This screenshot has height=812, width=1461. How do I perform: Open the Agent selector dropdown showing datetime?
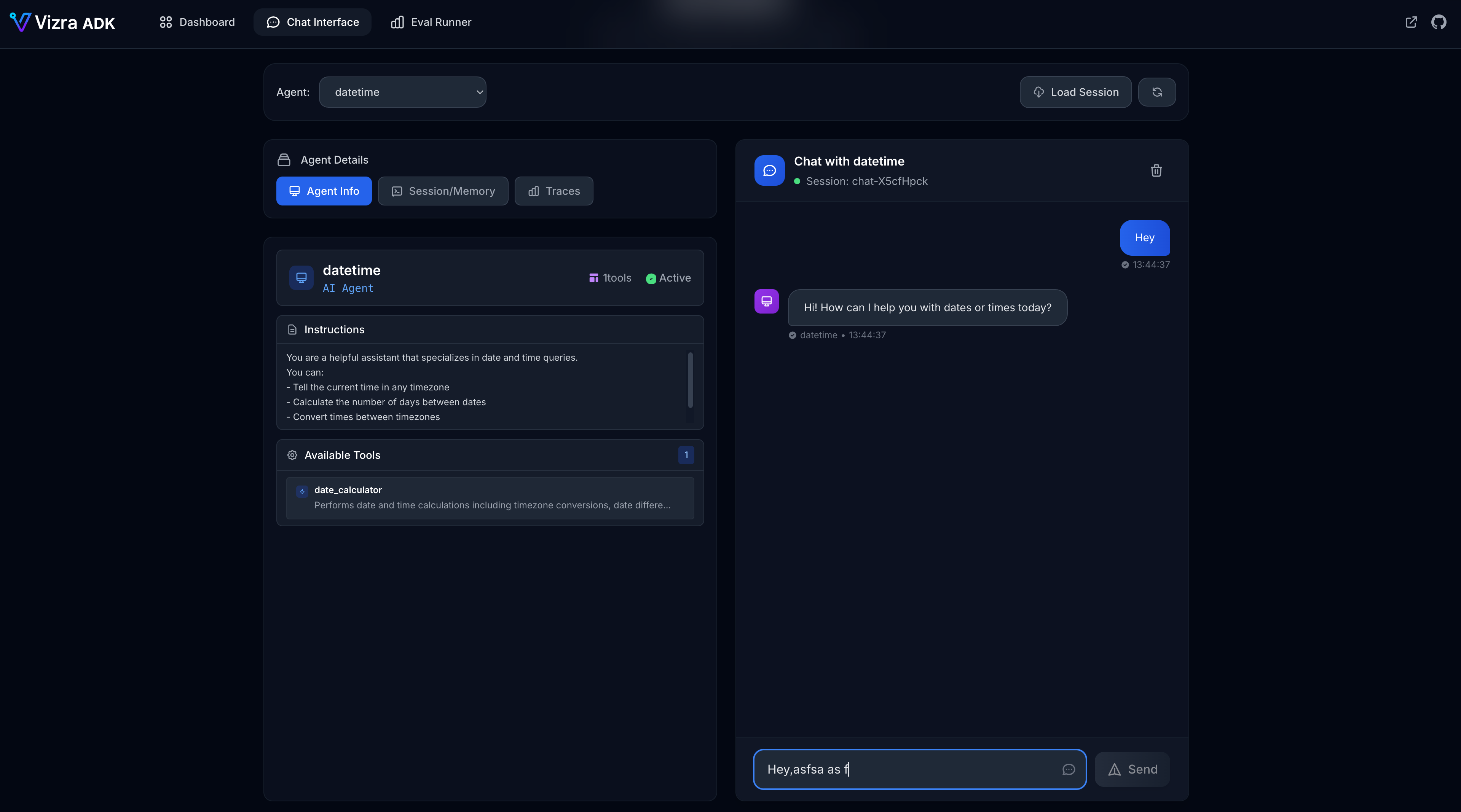403,92
